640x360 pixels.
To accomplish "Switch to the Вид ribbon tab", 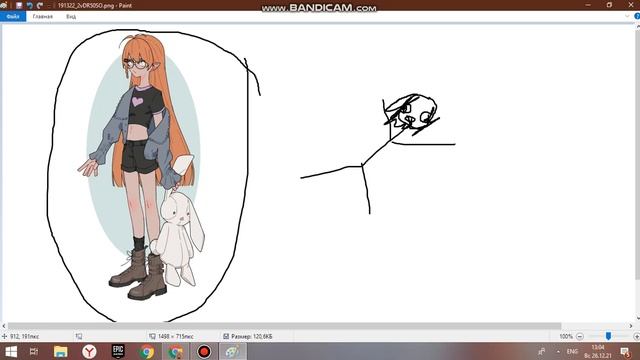I will [71, 16].
